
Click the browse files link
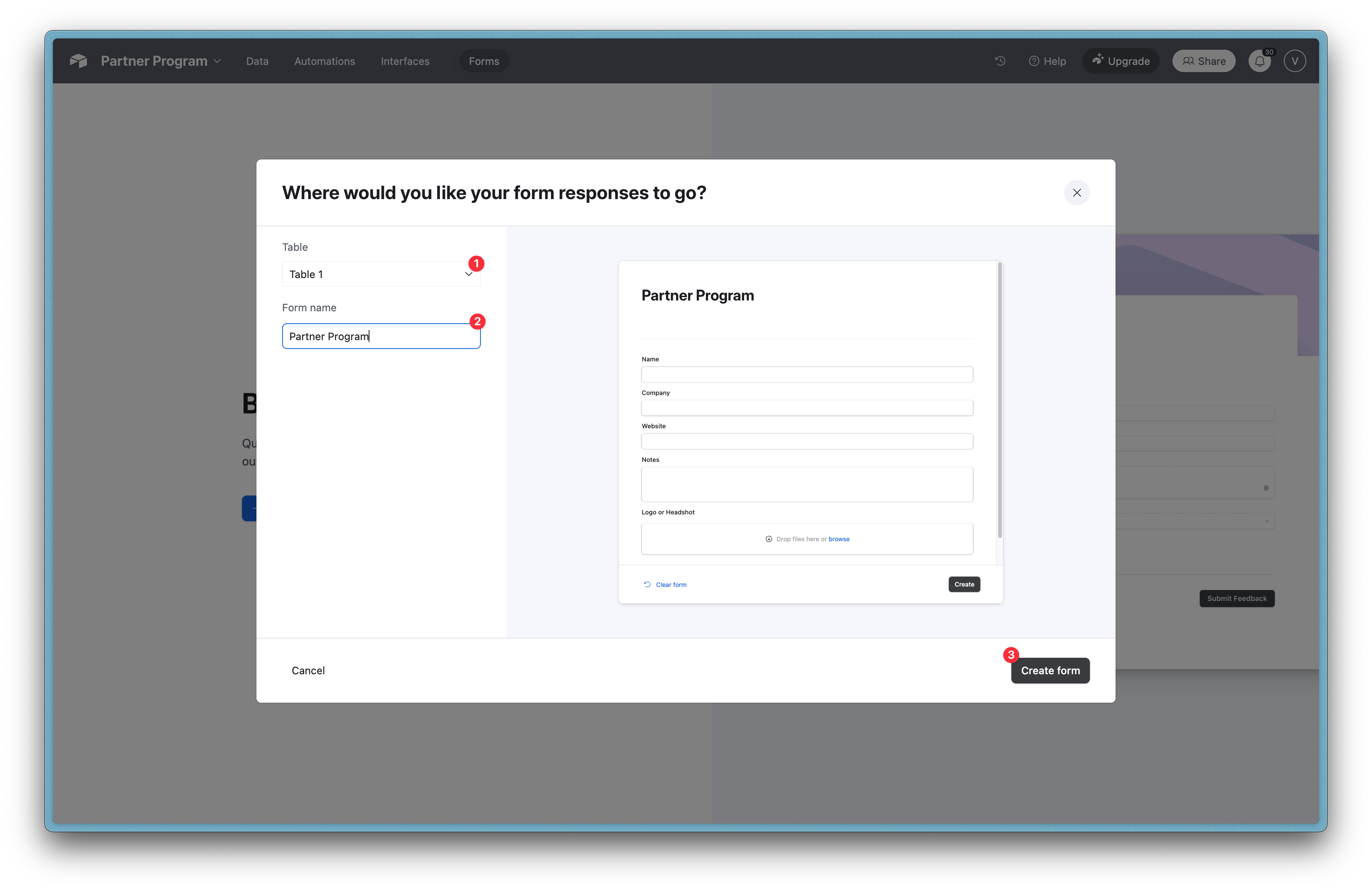point(839,539)
